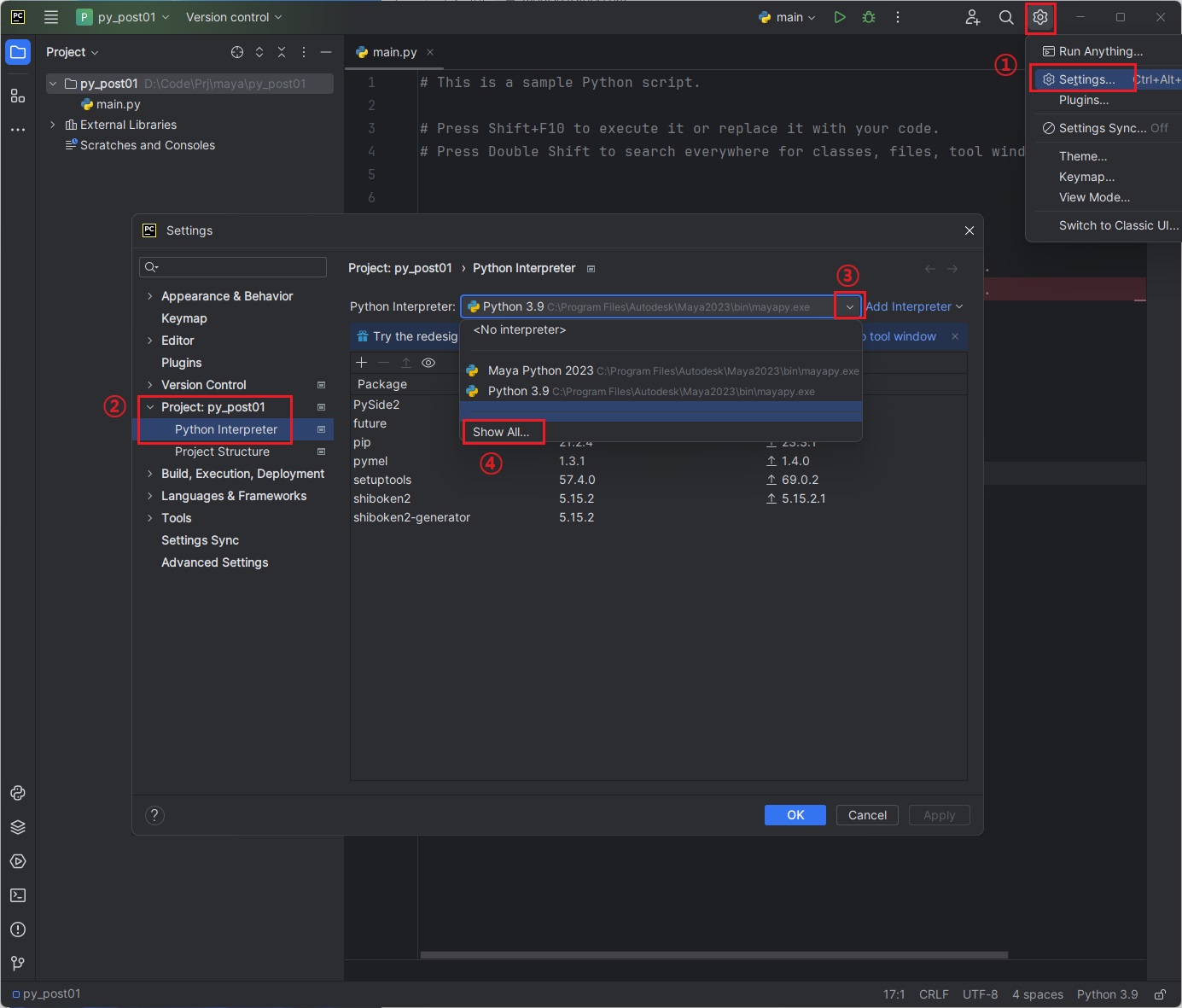
Task: Select opened file locate target icon
Action: coord(237,52)
